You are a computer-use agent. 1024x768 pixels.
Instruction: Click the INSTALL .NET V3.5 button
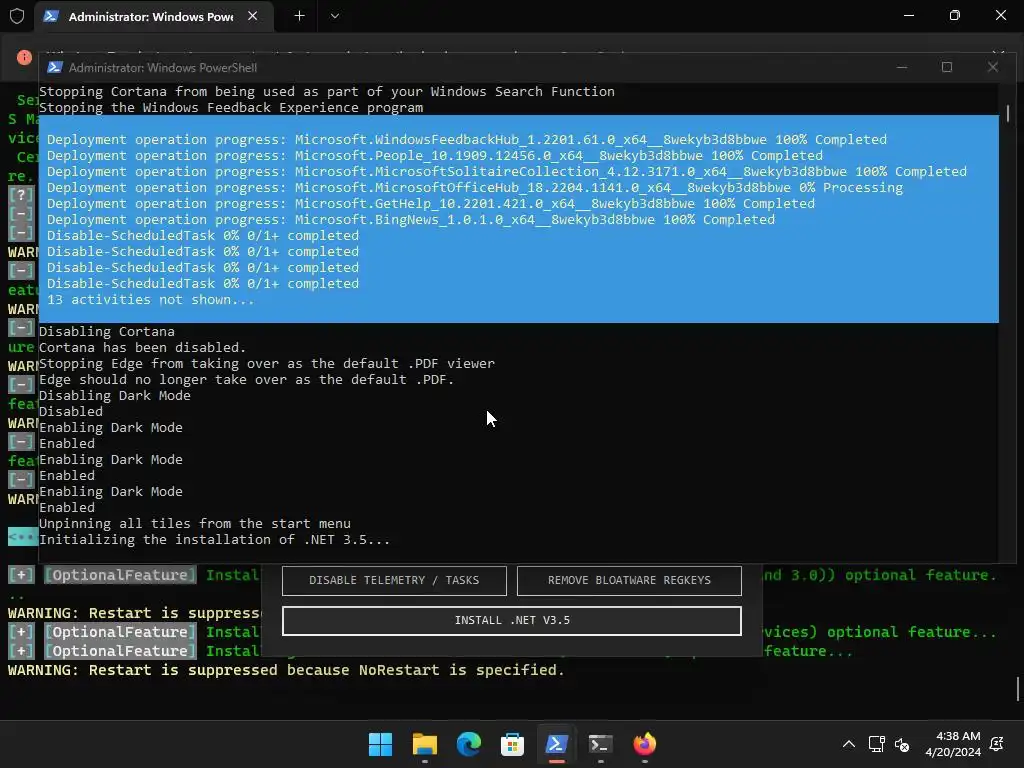511,620
